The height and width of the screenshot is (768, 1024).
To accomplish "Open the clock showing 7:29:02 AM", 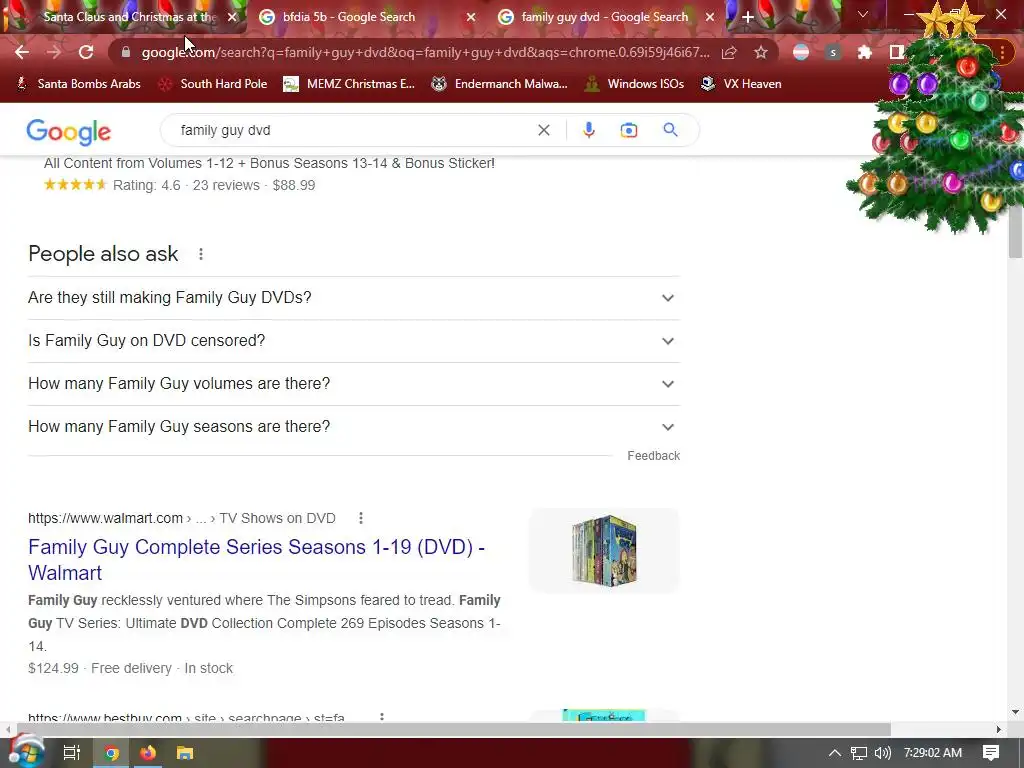I will 933,753.
